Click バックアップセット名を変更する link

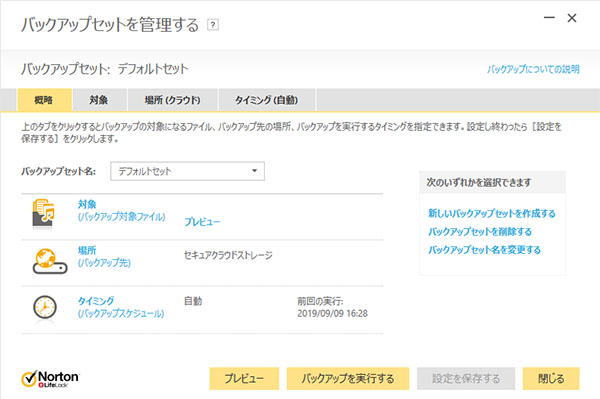(x=484, y=250)
